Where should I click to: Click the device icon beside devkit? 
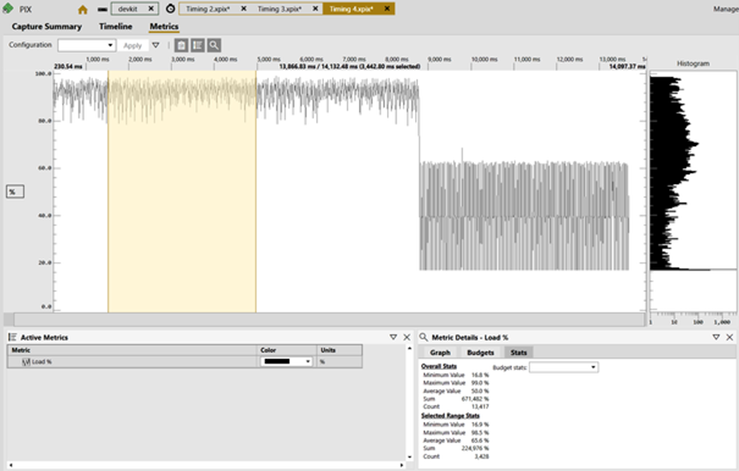pyautogui.click(x=102, y=9)
